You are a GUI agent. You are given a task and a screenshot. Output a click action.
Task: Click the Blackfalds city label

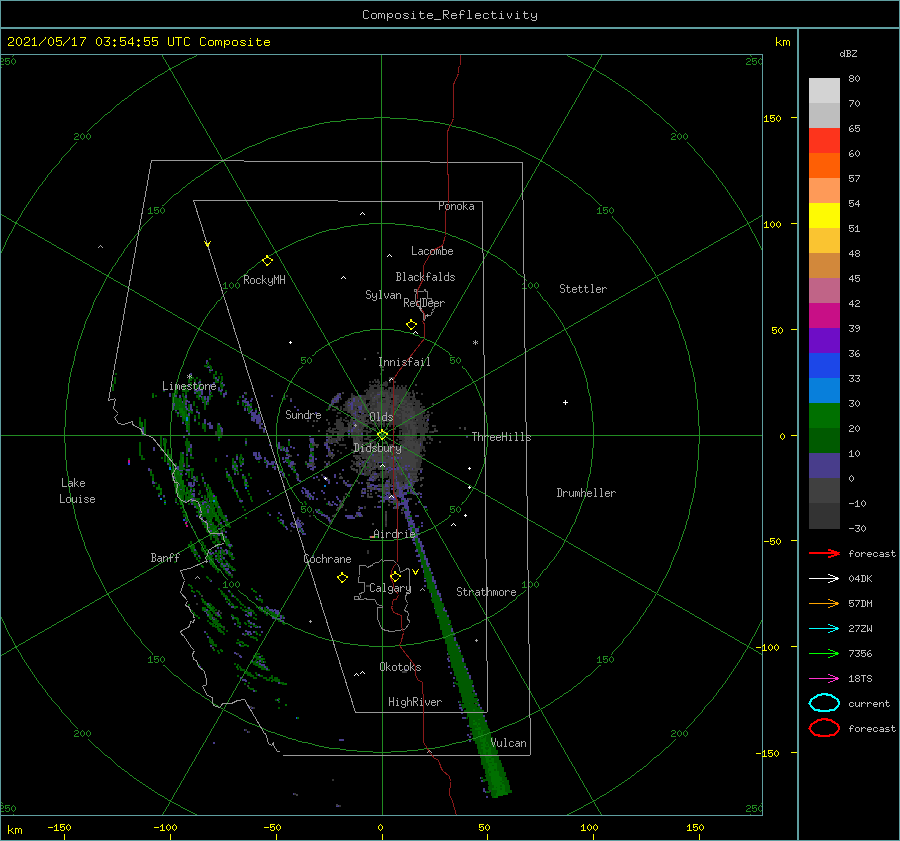425,277
